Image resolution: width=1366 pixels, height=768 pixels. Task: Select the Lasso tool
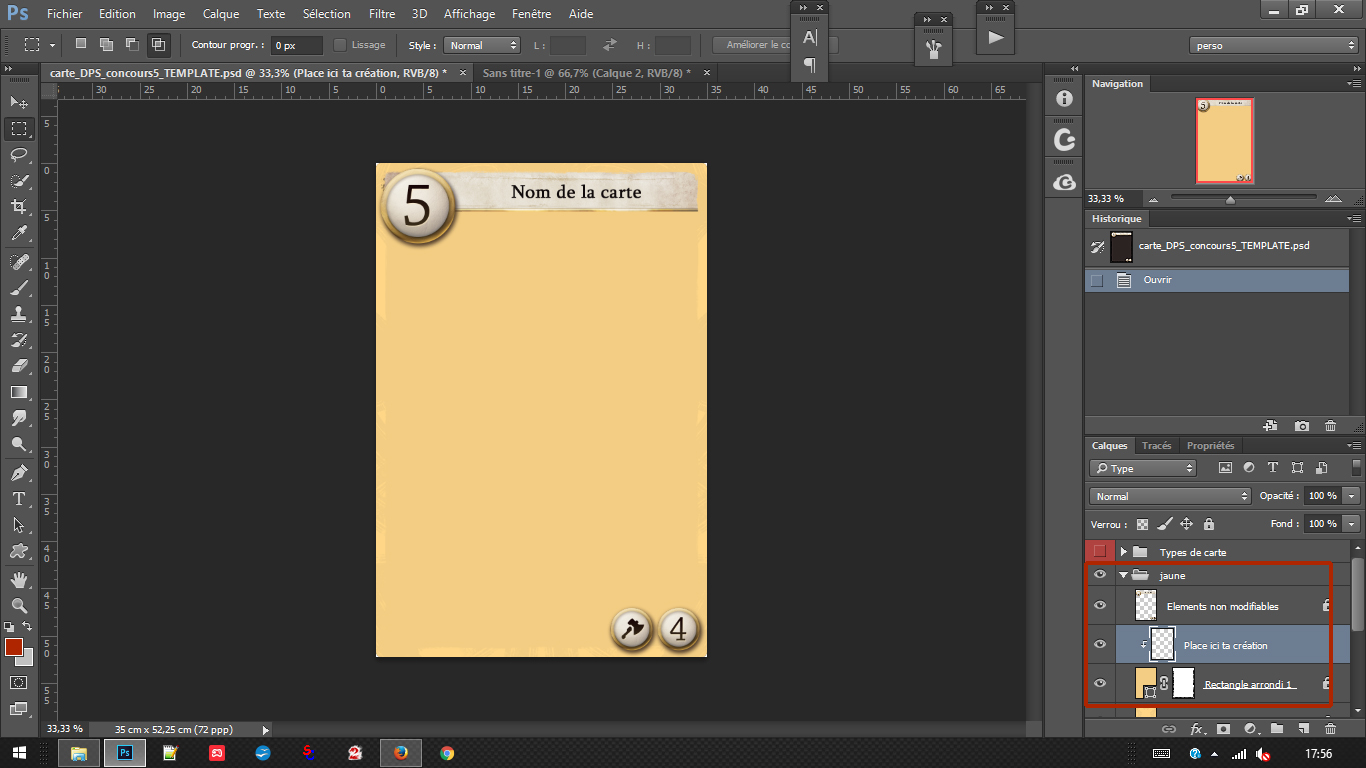pos(19,154)
